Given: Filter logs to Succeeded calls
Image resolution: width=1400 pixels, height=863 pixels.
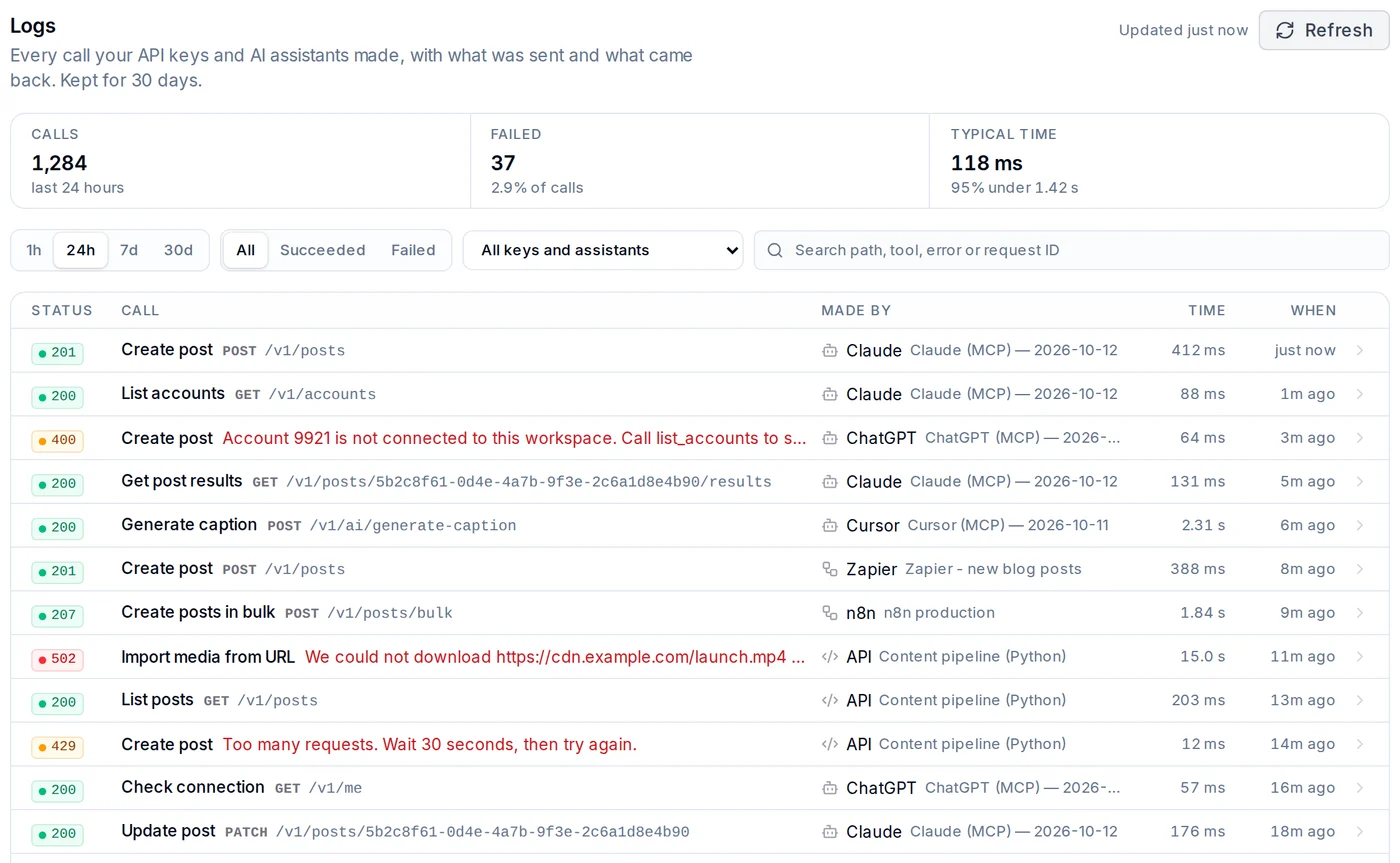Looking at the screenshot, I should point(322,250).
